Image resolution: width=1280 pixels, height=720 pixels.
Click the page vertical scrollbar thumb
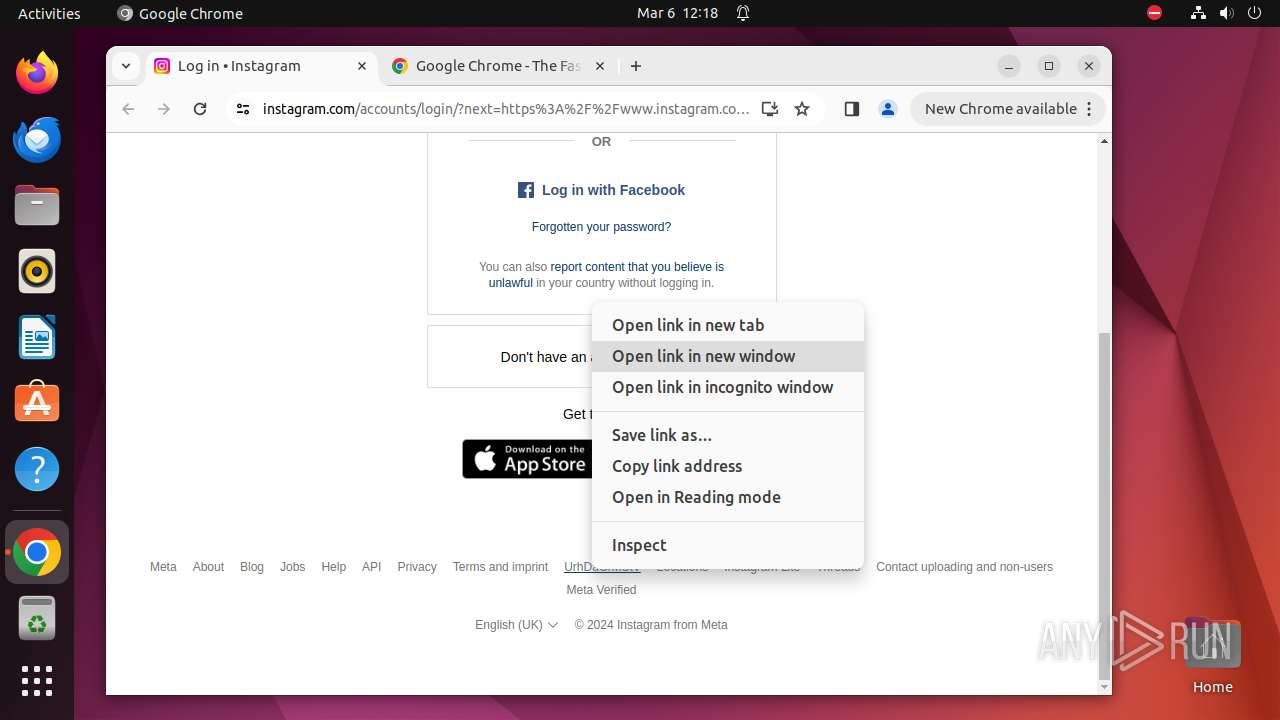1104,505
